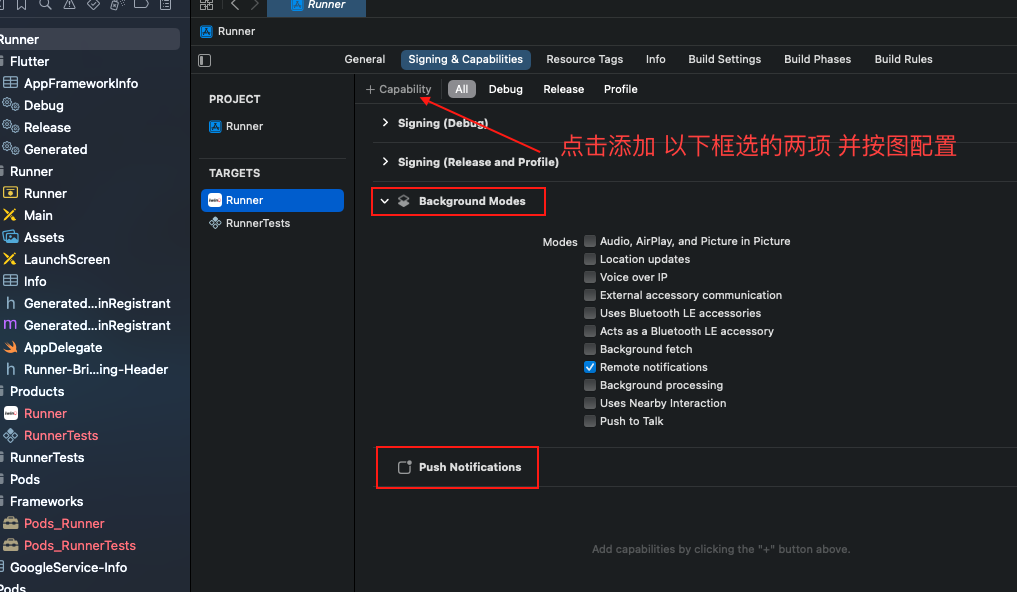Open the Resource Tags tab
1017x592 pixels.
[584, 59]
